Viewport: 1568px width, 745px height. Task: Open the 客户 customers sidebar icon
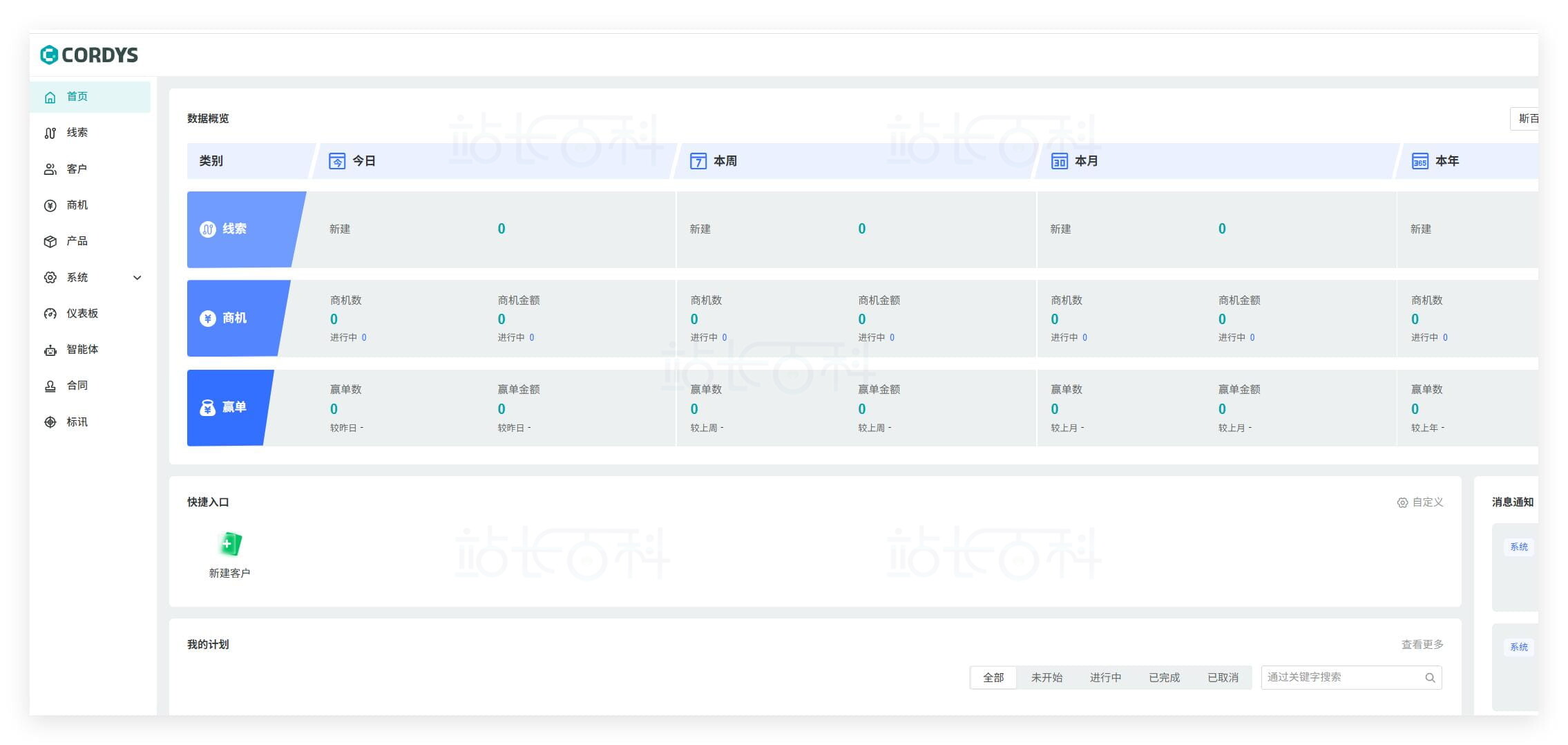coord(50,169)
